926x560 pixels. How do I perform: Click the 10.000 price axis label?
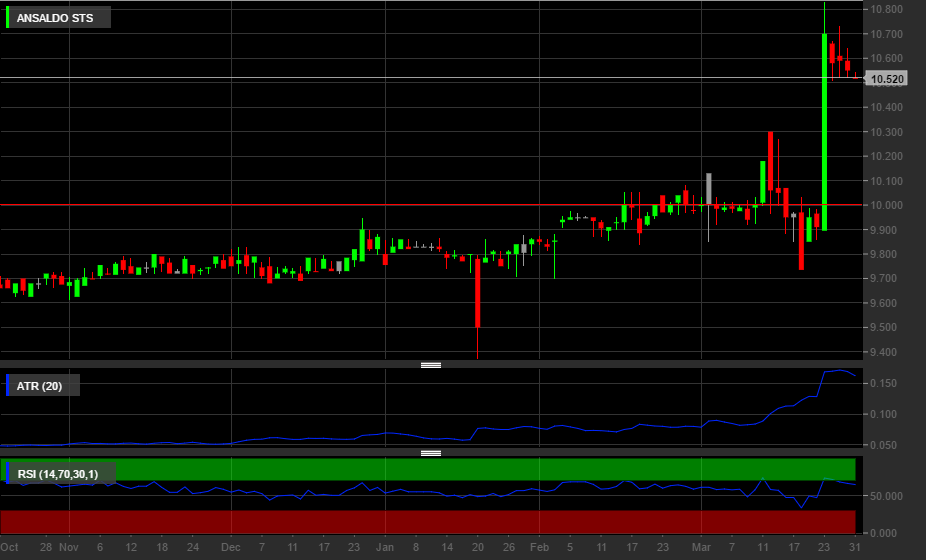[886, 205]
